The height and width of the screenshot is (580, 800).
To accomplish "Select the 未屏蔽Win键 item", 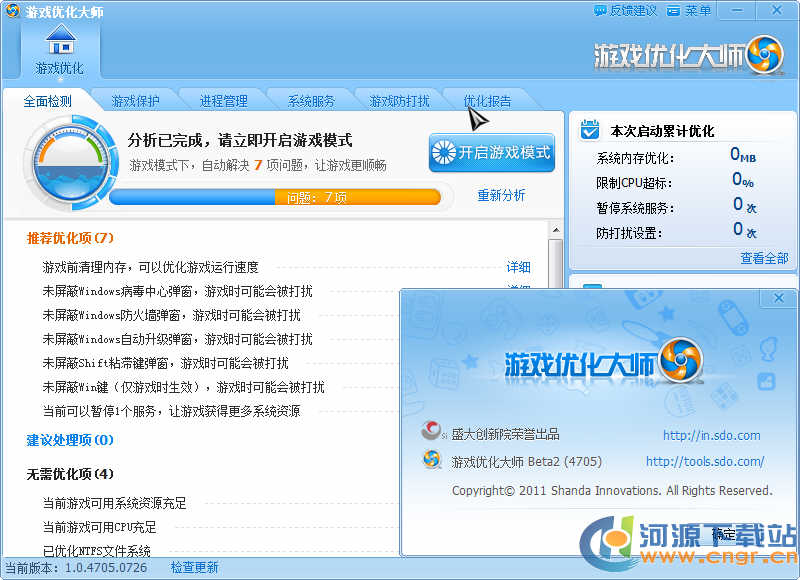I will (183, 387).
